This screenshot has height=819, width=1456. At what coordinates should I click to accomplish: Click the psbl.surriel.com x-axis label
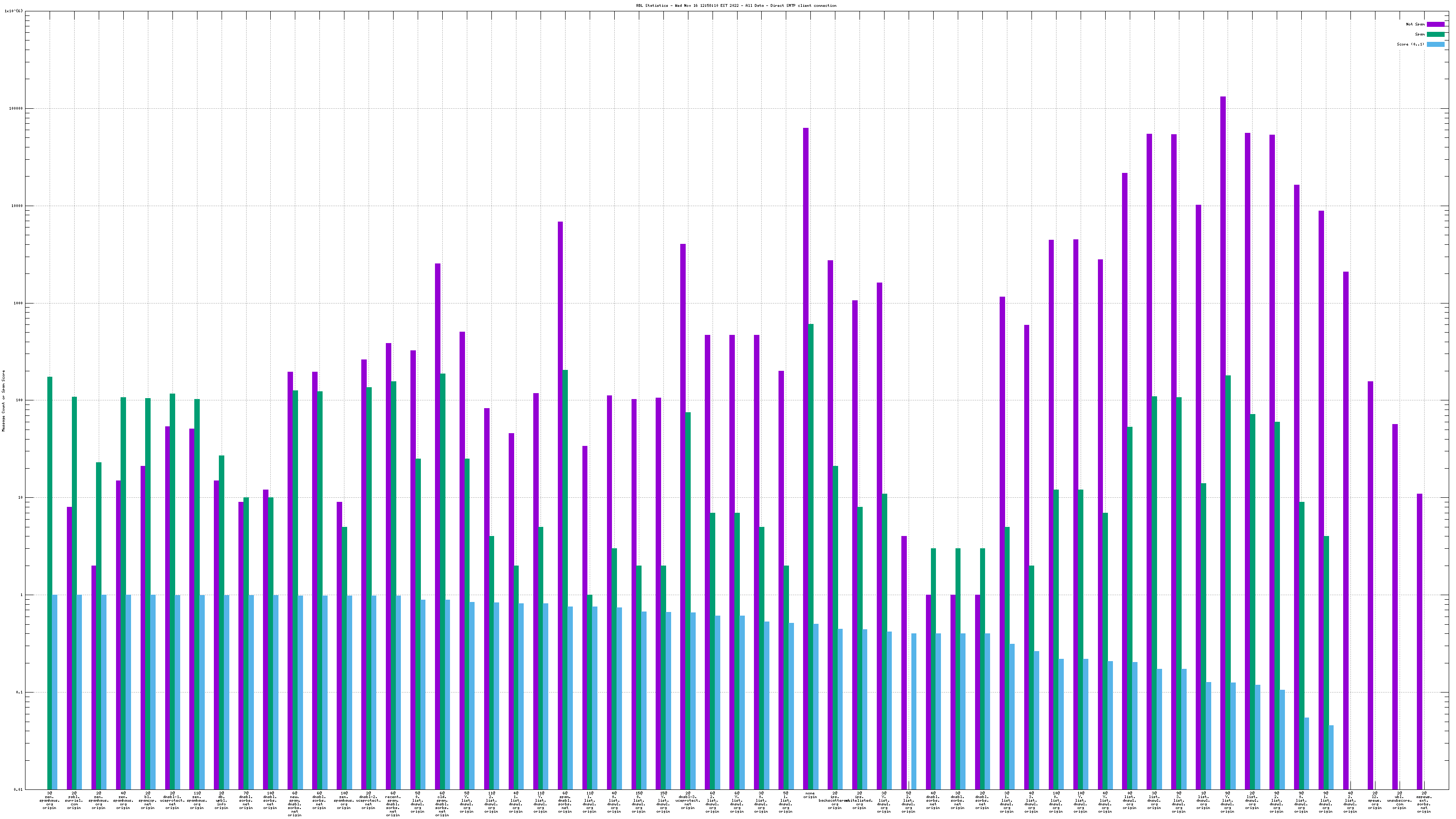[74, 800]
